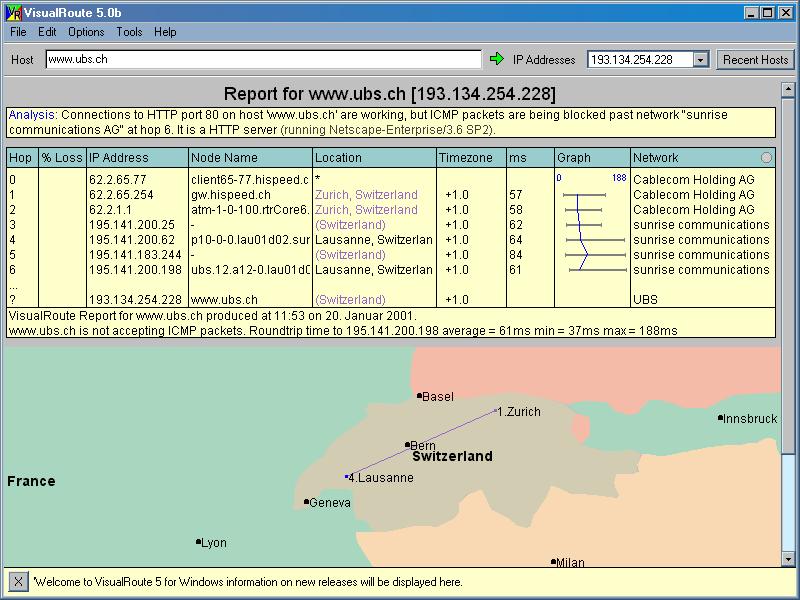Screen dimensions: 800x600
Task: Click the Network column header
Action: click(703, 158)
